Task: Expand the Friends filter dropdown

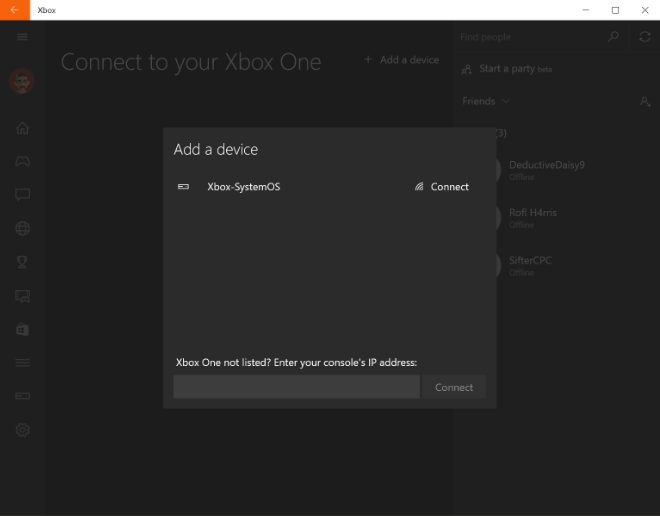Action: click(x=486, y=101)
